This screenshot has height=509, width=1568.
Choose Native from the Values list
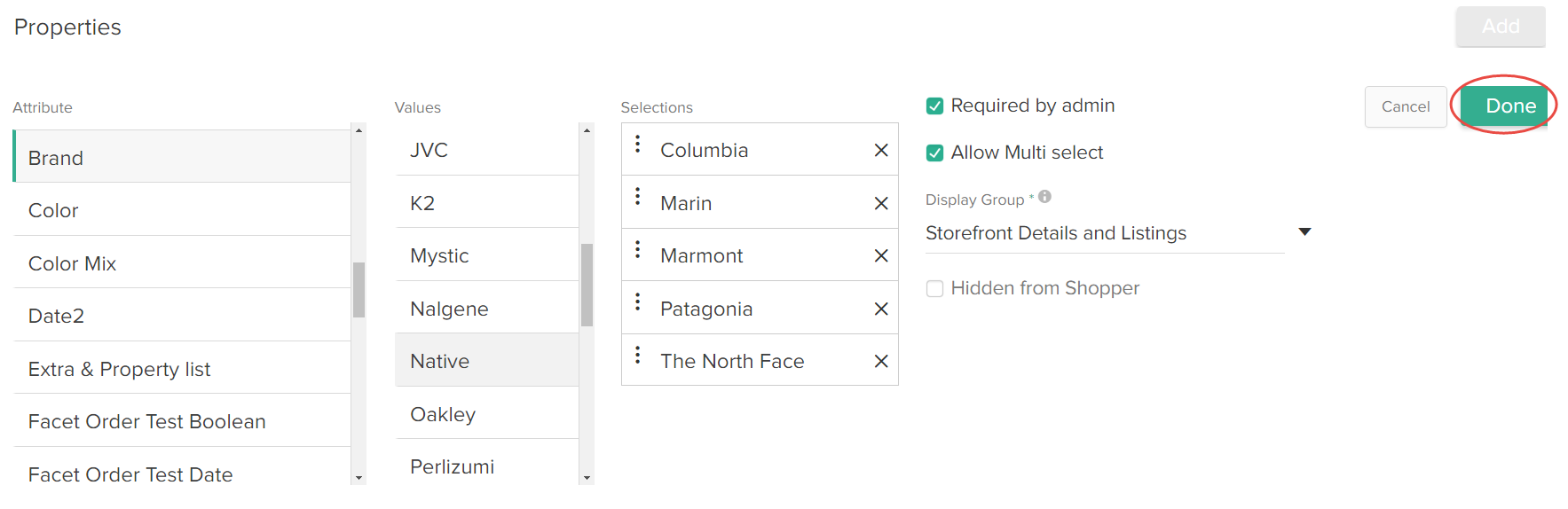[x=487, y=361]
